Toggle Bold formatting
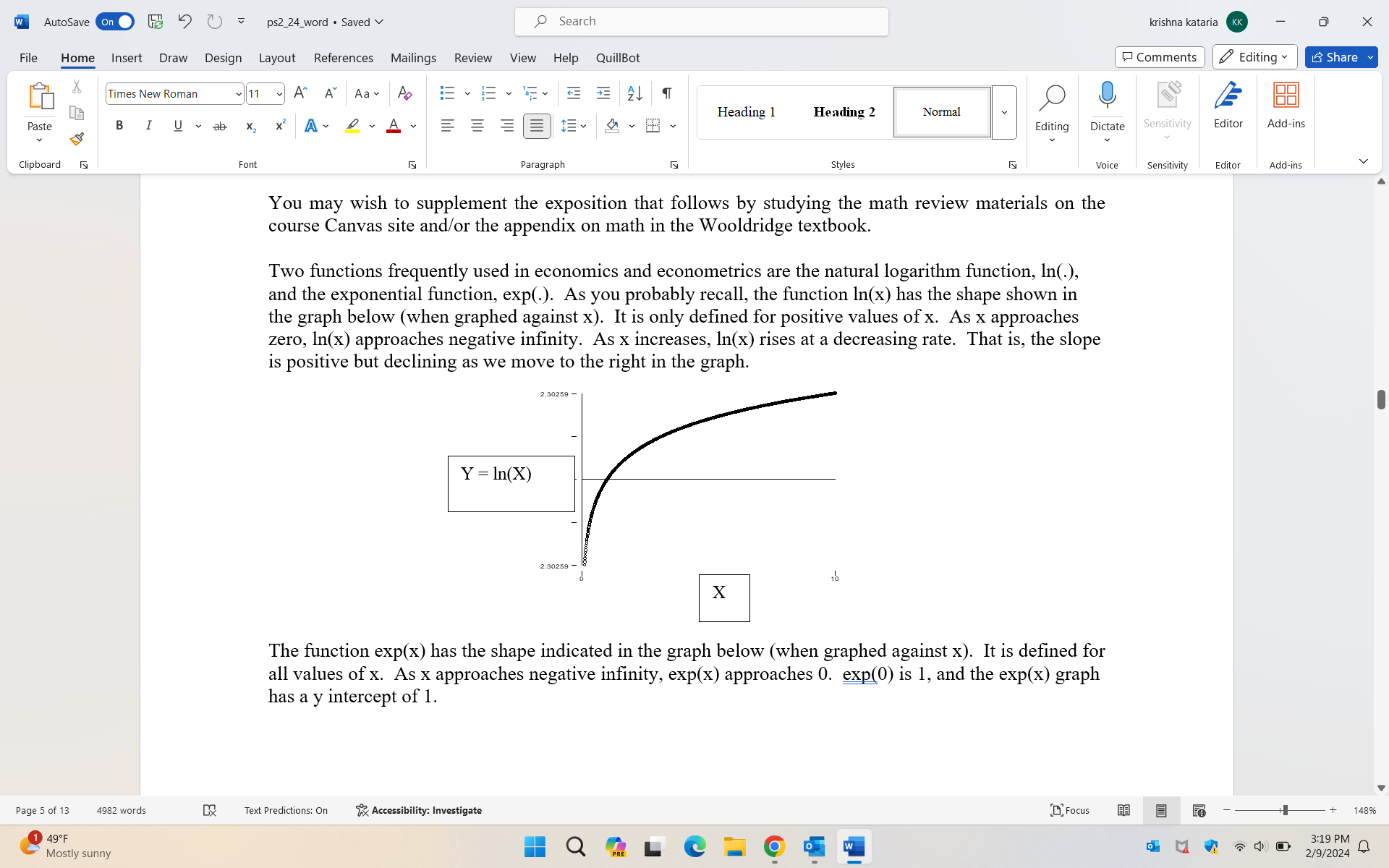Image resolution: width=1389 pixels, height=868 pixels. pos(119,126)
